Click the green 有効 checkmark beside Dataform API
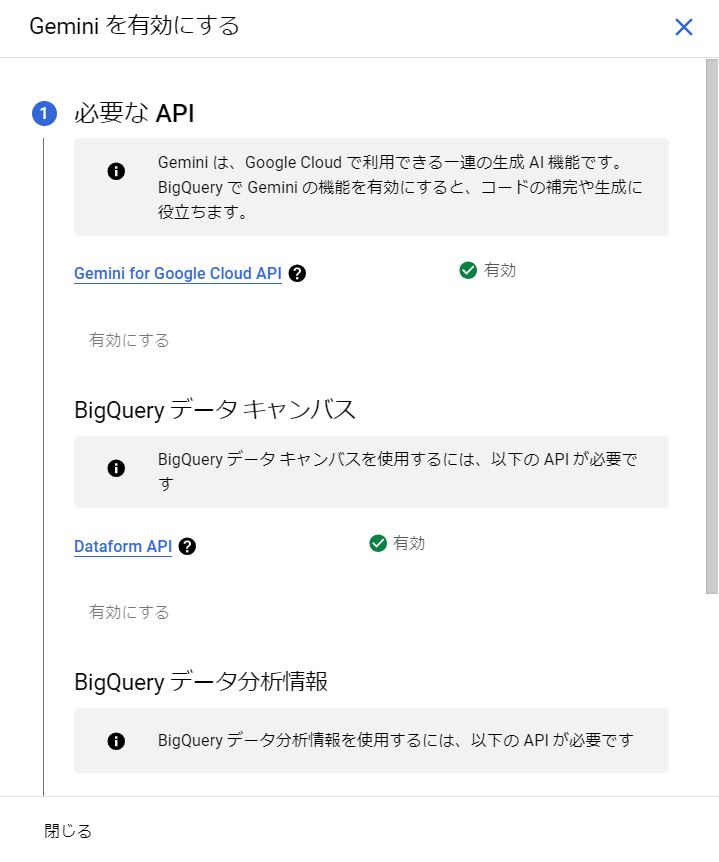This screenshot has width=719, height=862. [378, 543]
